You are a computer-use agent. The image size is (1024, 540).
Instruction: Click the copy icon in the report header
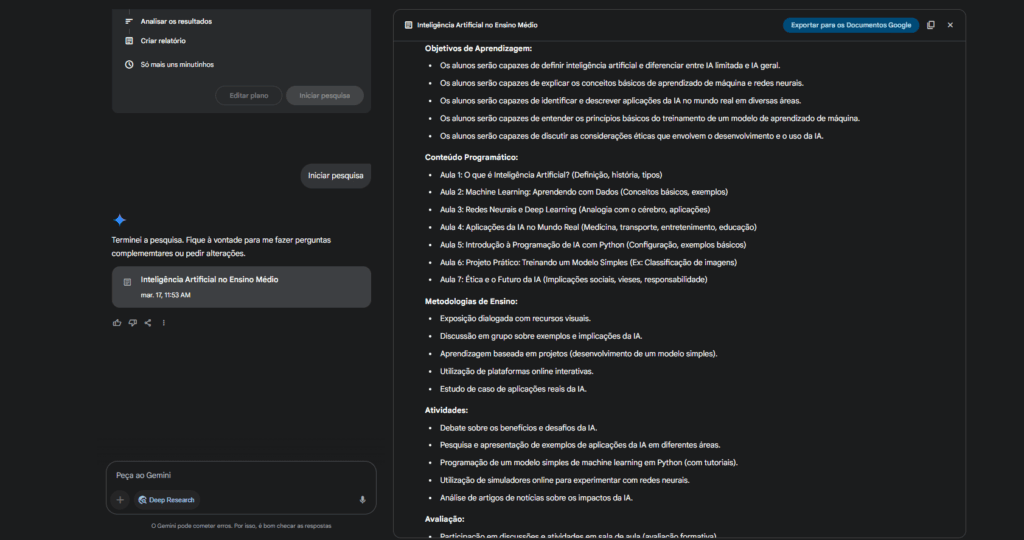[931, 25]
